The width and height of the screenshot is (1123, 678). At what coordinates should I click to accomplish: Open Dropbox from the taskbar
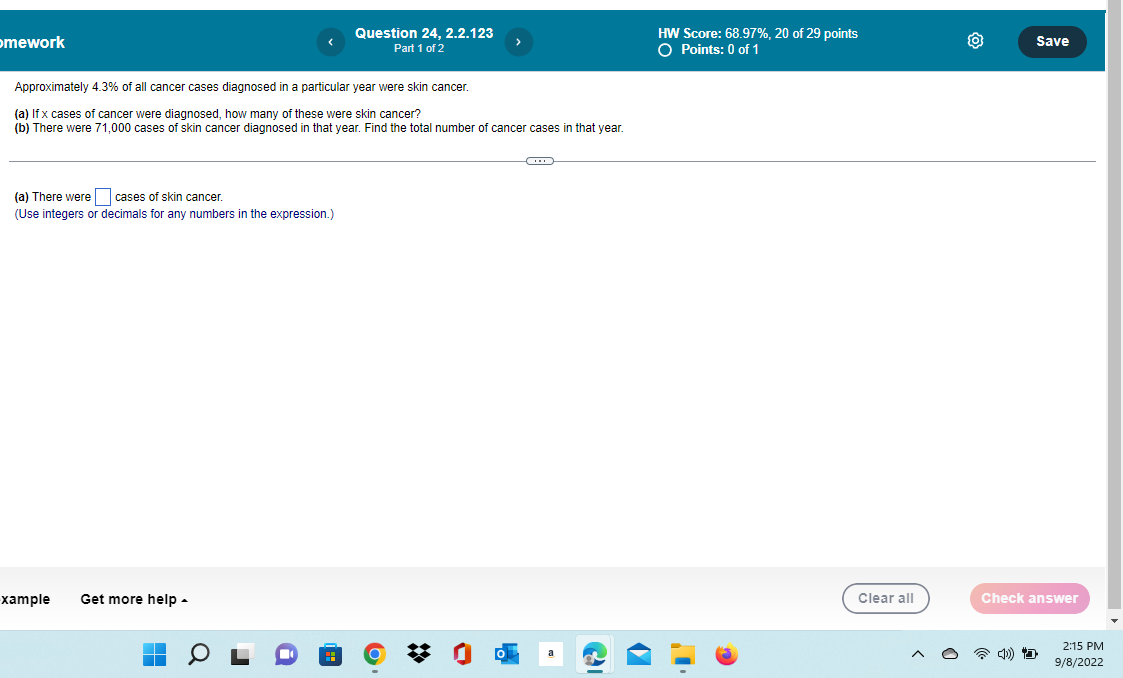click(x=418, y=654)
